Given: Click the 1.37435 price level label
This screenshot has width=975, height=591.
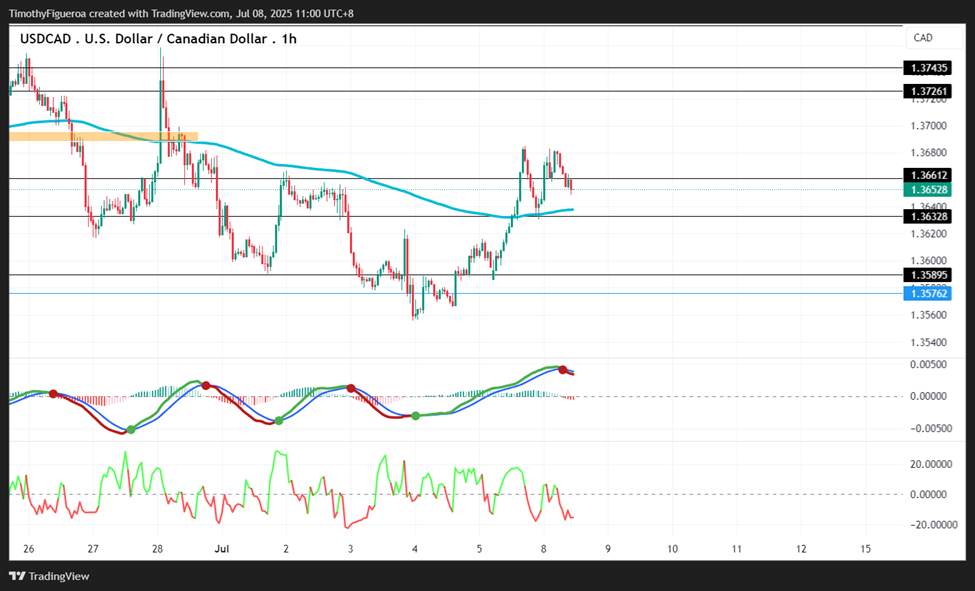Looking at the screenshot, I should tap(929, 68).
